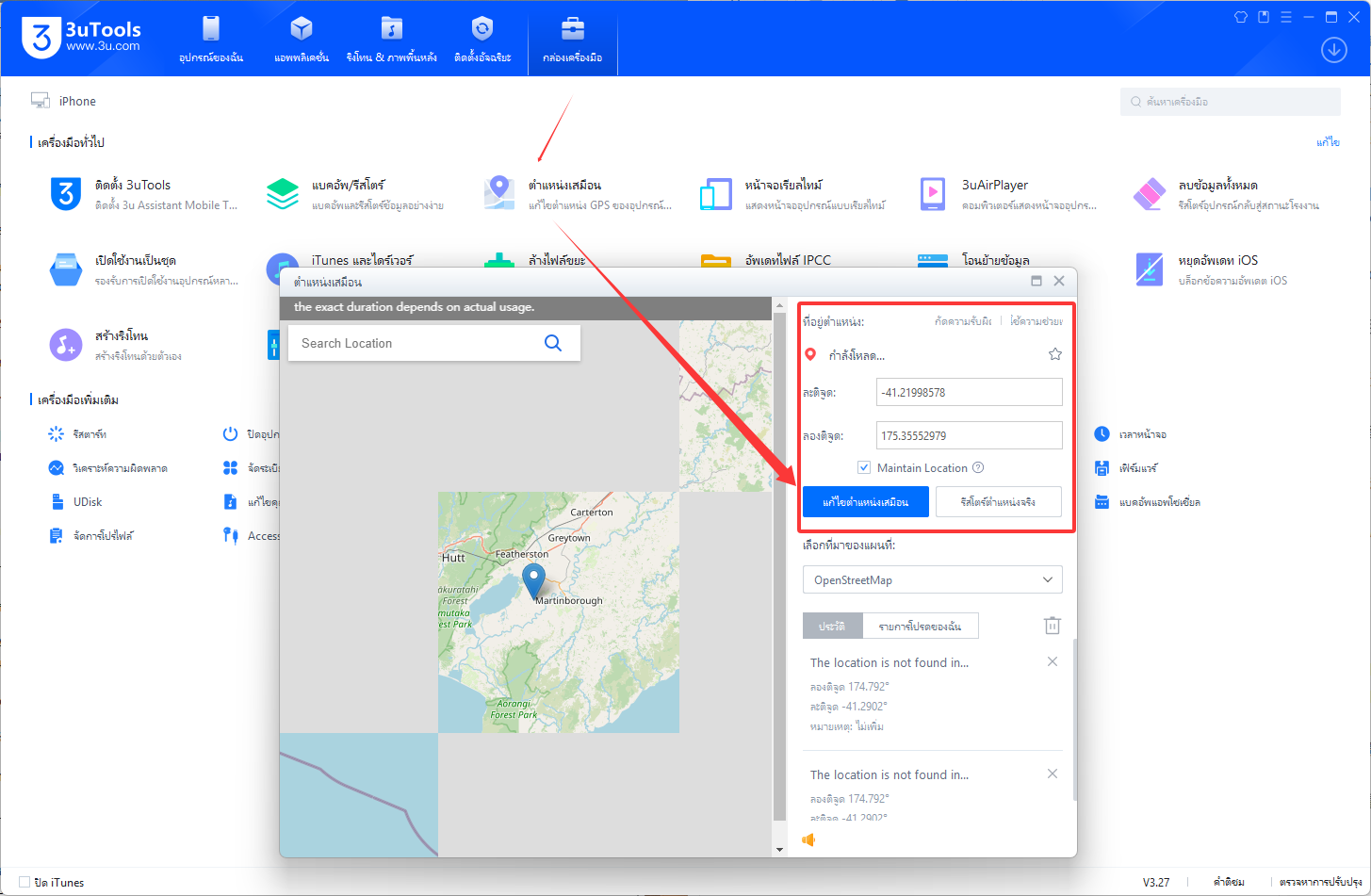Click the history list scrollbar
Image resolution: width=1371 pixels, height=896 pixels.
point(1073,721)
